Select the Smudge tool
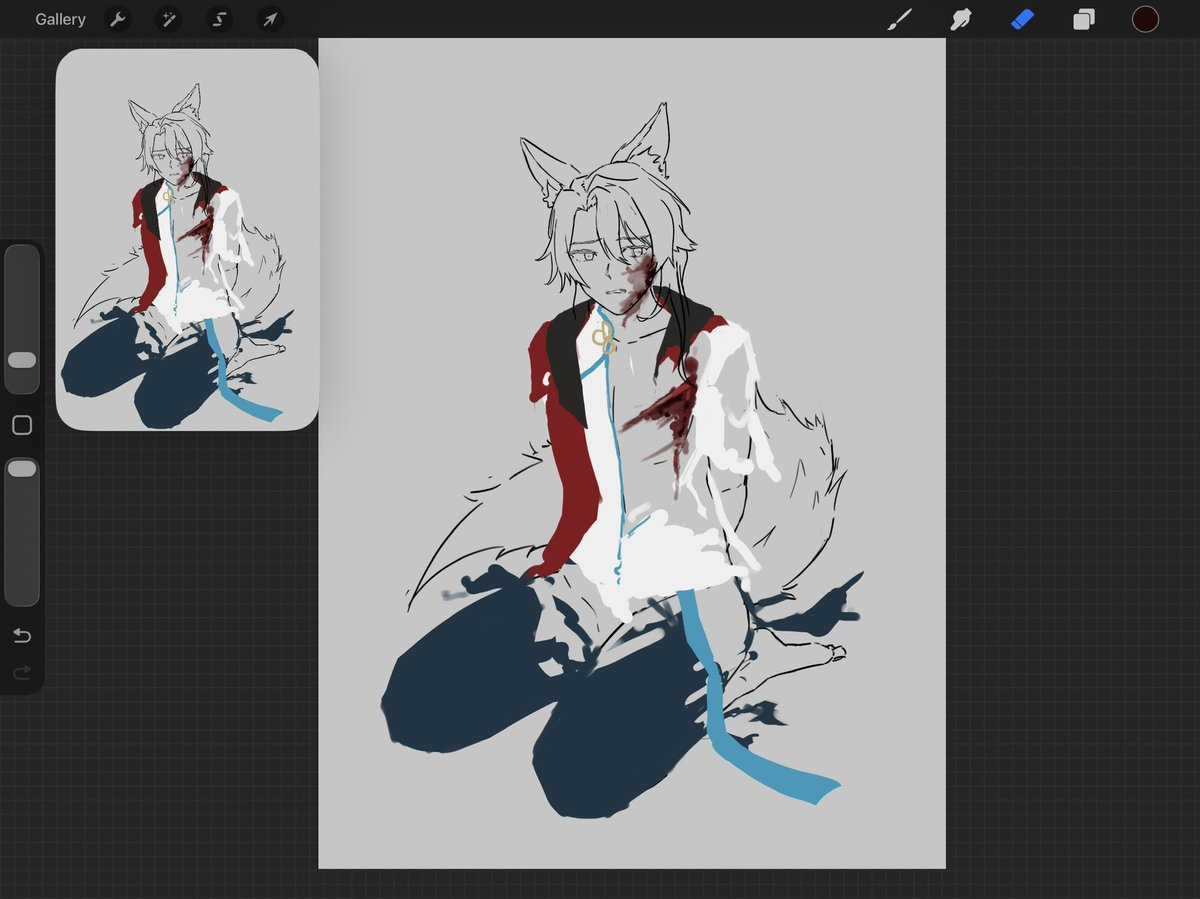 (961, 19)
